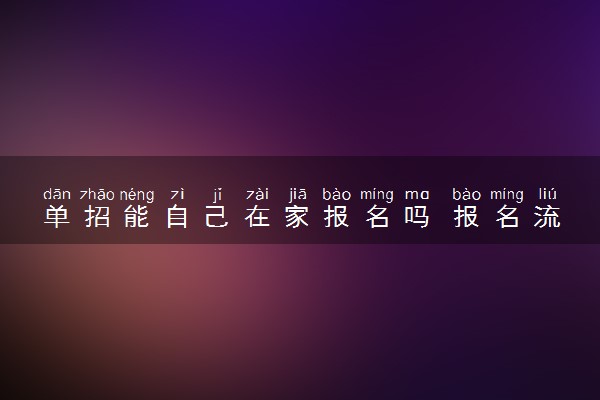Select the pinyin label jǐ

(217, 195)
